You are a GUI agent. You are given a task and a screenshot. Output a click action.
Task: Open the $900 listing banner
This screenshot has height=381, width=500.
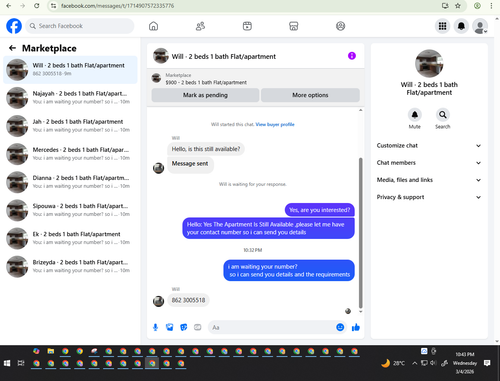(255, 79)
